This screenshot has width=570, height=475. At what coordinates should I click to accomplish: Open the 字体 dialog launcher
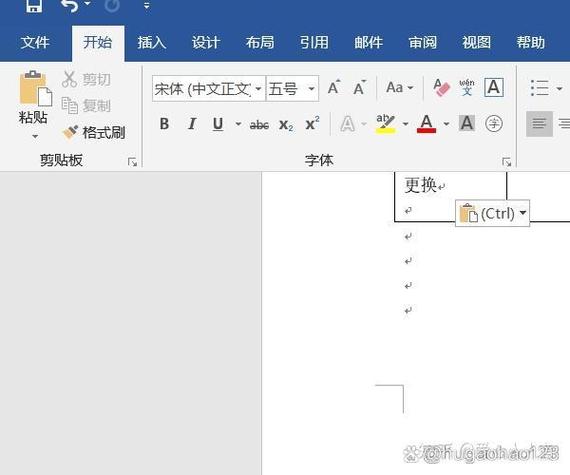(x=506, y=162)
